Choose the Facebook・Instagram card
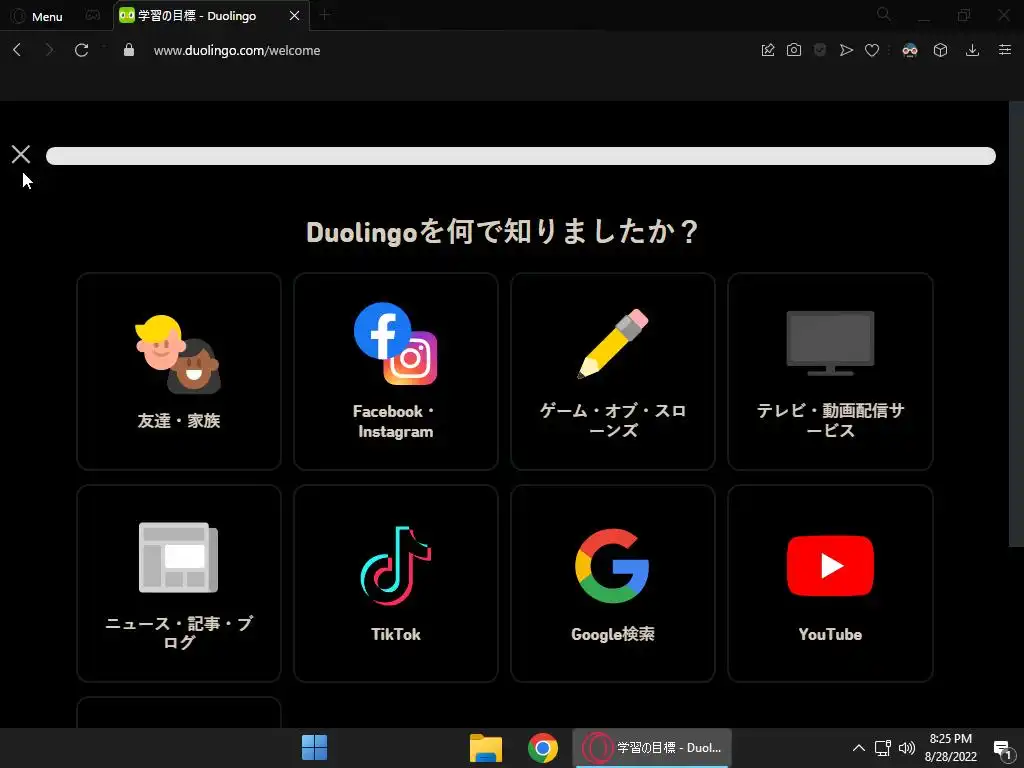Image resolution: width=1024 pixels, height=768 pixels. (x=396, y=371)
